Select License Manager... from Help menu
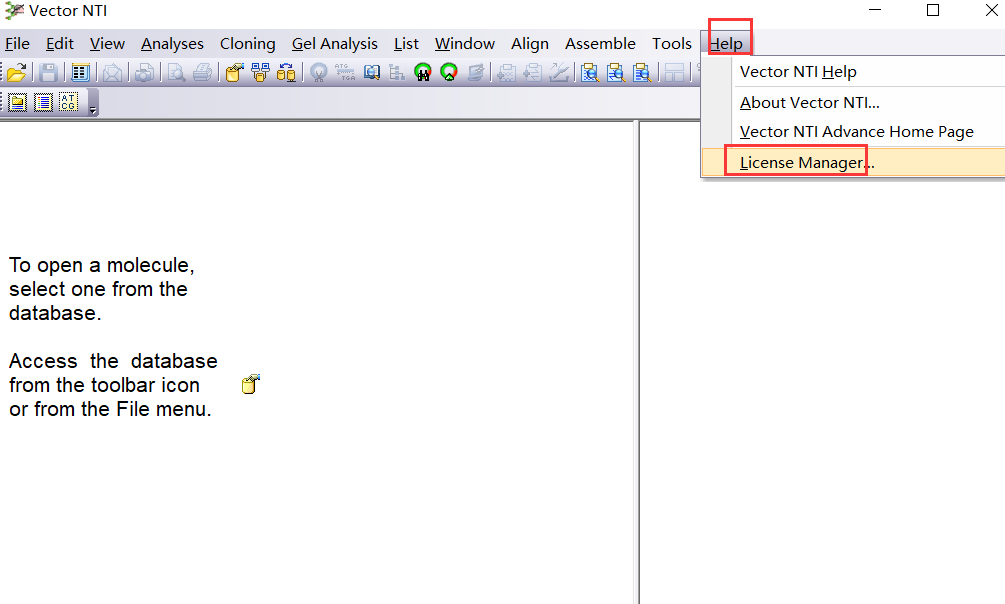Screen dimensions: 1005x604 pos(853,162)
